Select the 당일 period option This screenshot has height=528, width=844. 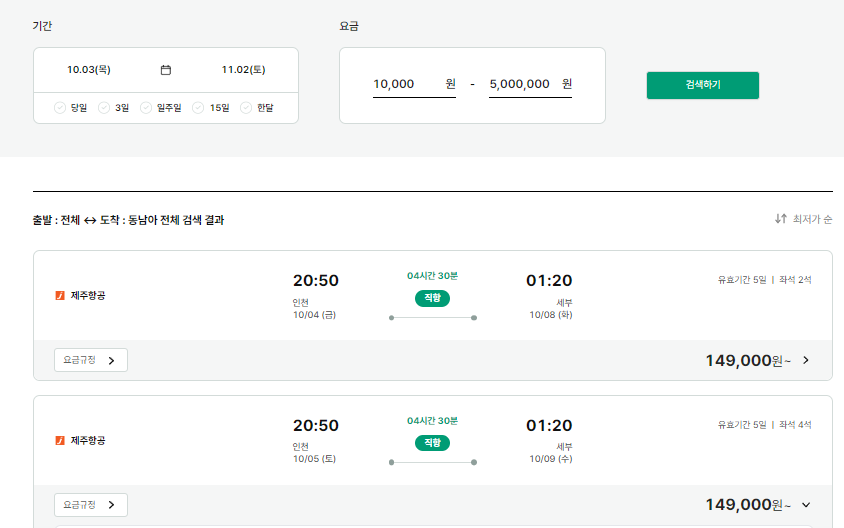point(71,108)
